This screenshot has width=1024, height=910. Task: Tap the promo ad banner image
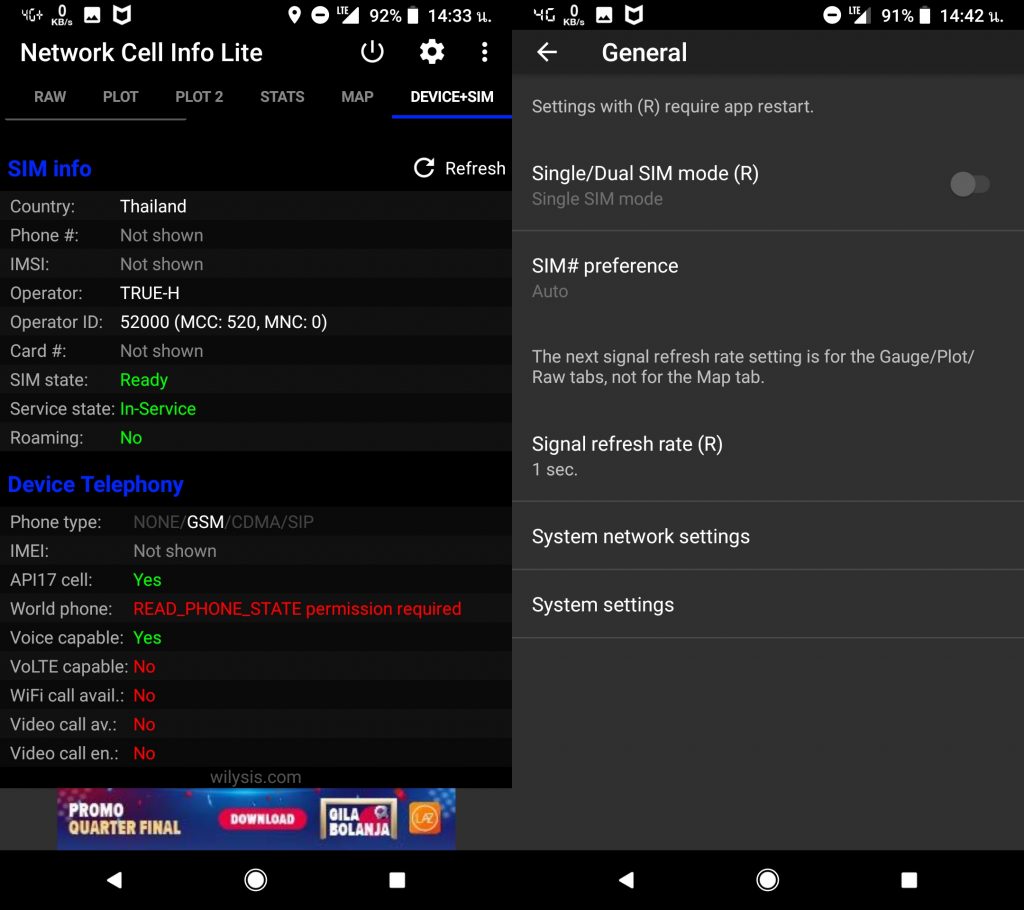[256, 819]
